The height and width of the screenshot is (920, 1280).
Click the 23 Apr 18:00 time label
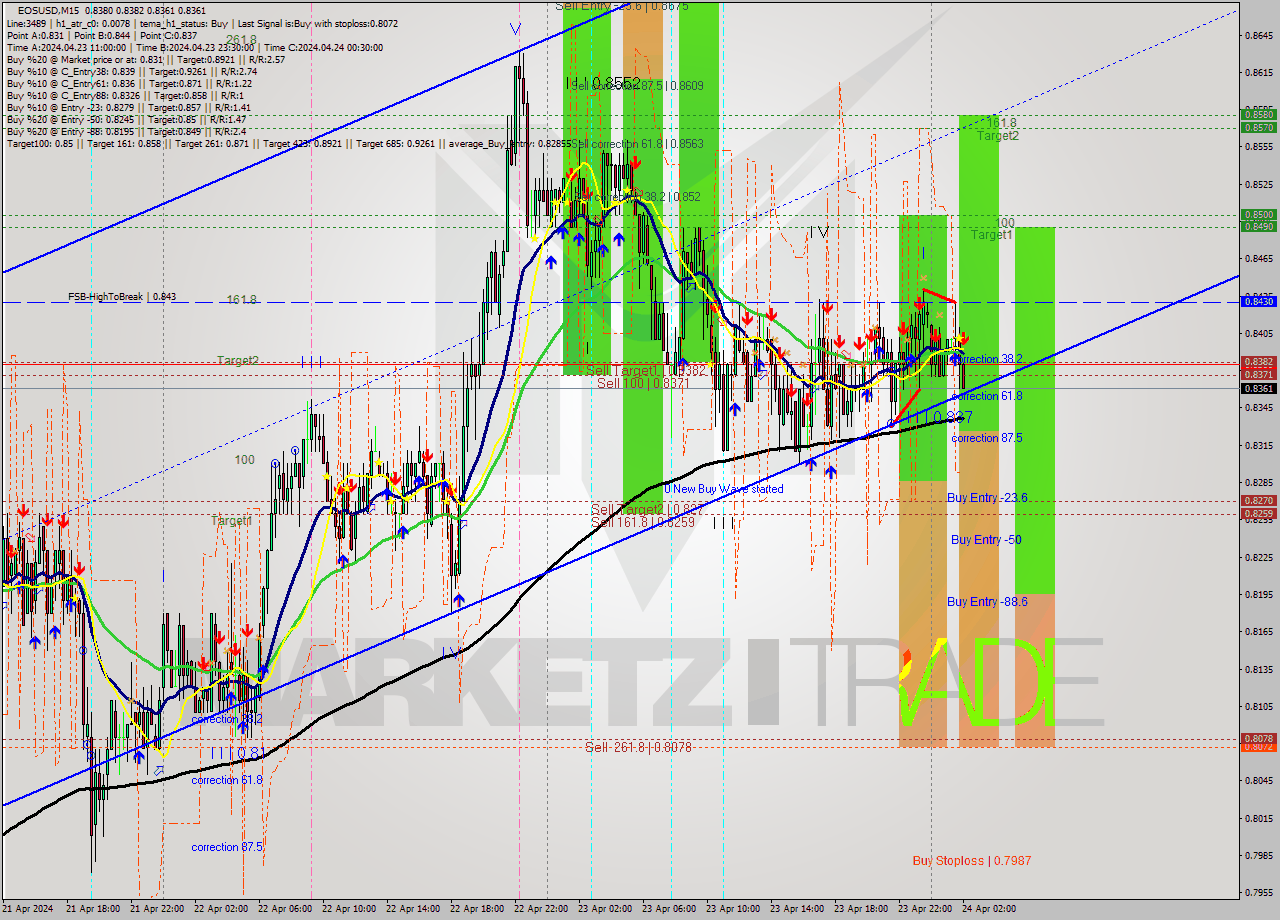[x=860, y=909]
